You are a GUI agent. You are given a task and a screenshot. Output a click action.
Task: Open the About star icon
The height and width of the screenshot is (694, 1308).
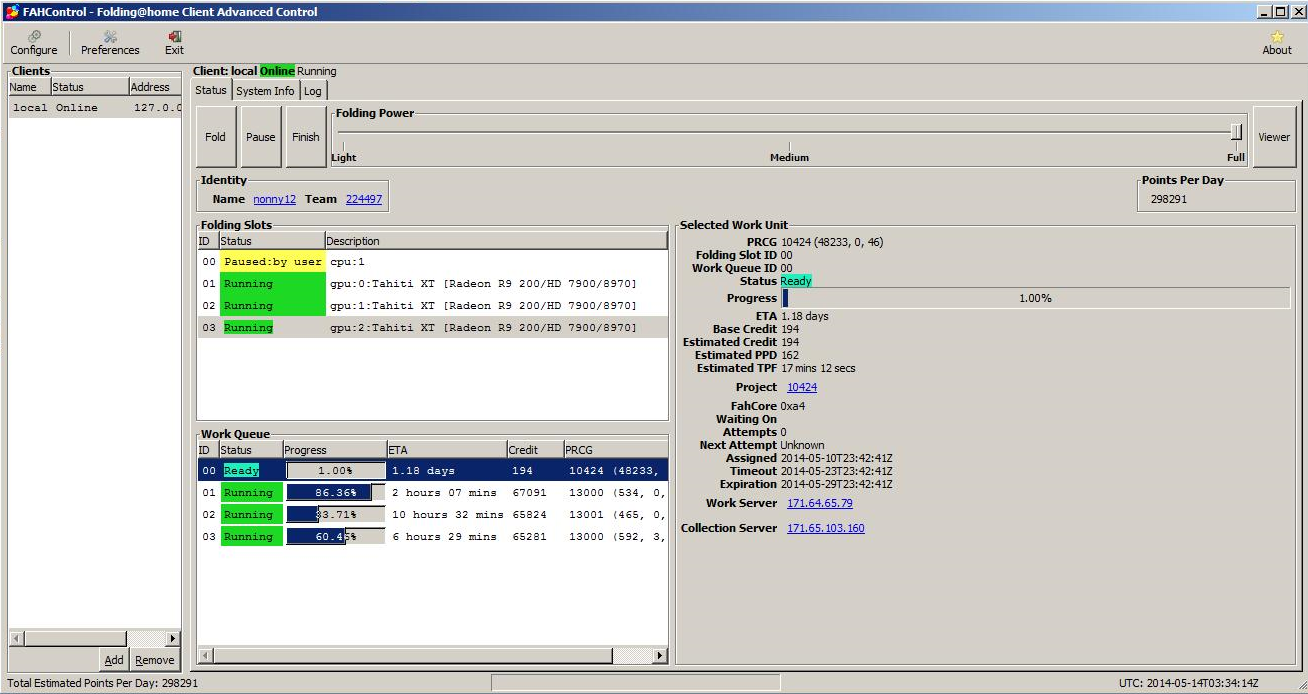tap(1276, 43)
